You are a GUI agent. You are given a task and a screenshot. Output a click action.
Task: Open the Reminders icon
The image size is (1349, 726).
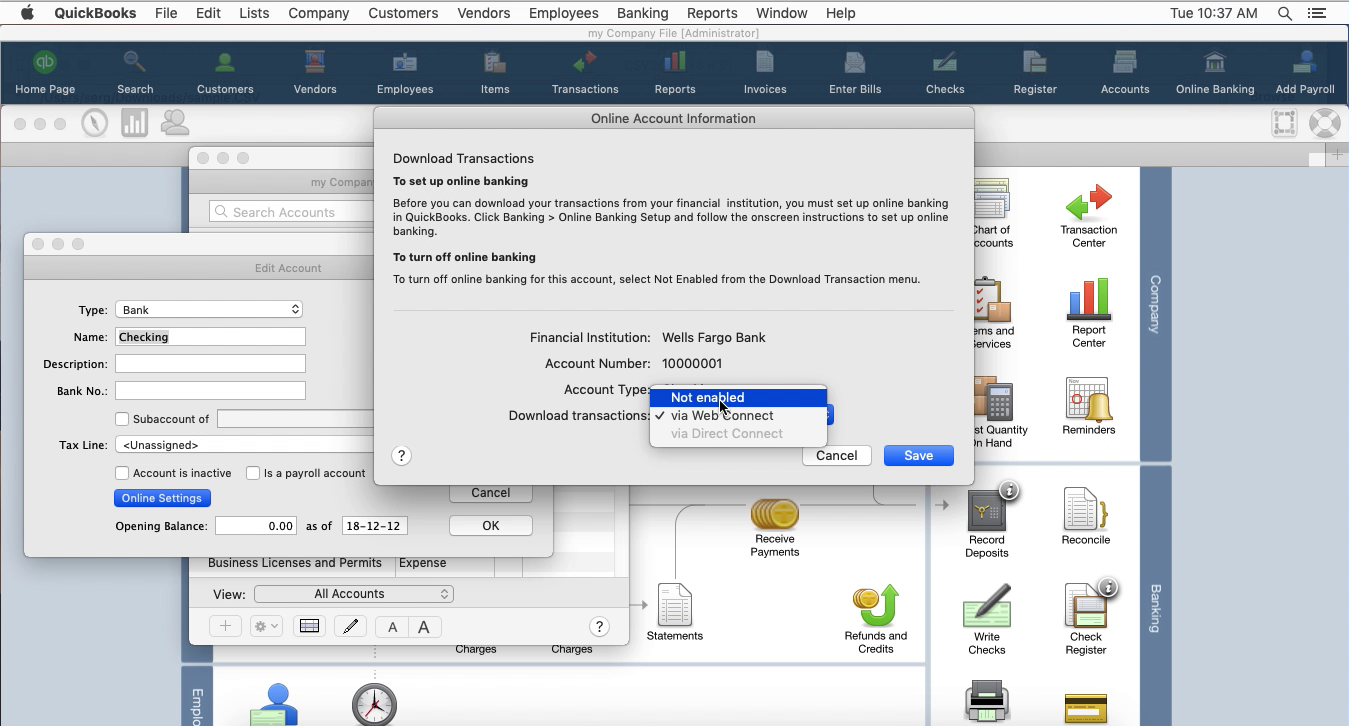[1088, 406]
